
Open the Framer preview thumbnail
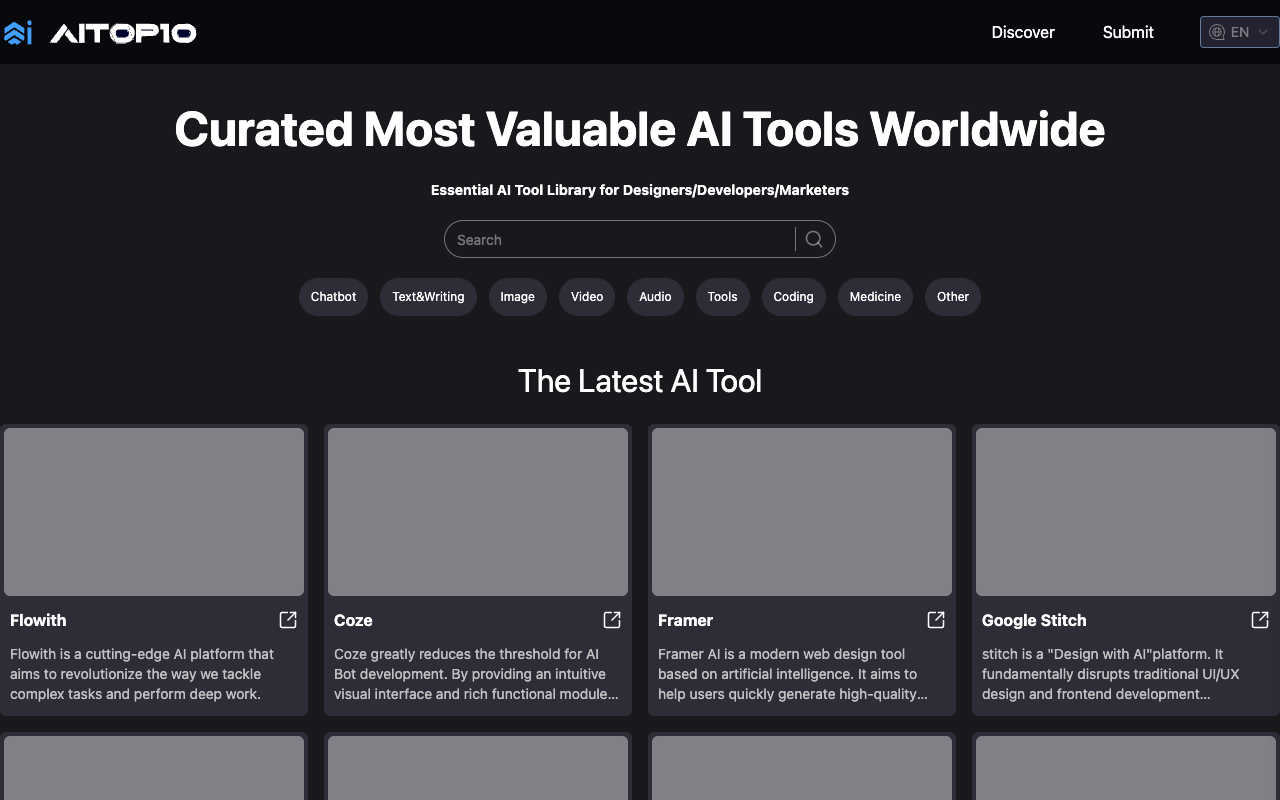[802, 512]
